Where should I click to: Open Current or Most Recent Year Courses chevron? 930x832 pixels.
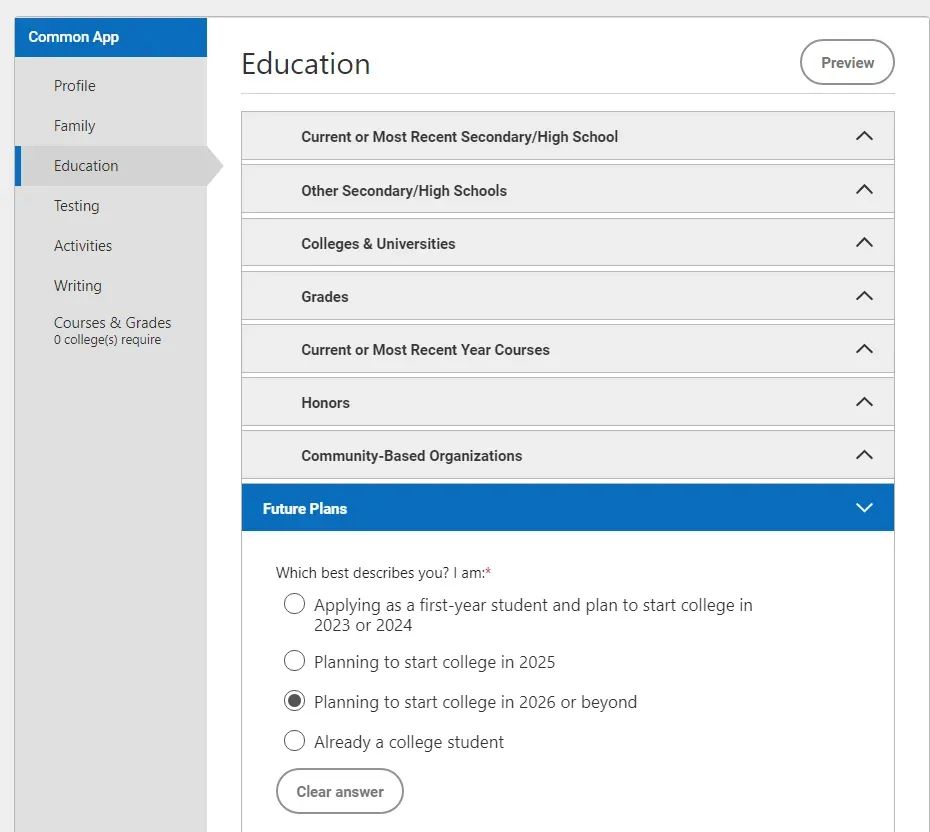[x=864, y=349]
